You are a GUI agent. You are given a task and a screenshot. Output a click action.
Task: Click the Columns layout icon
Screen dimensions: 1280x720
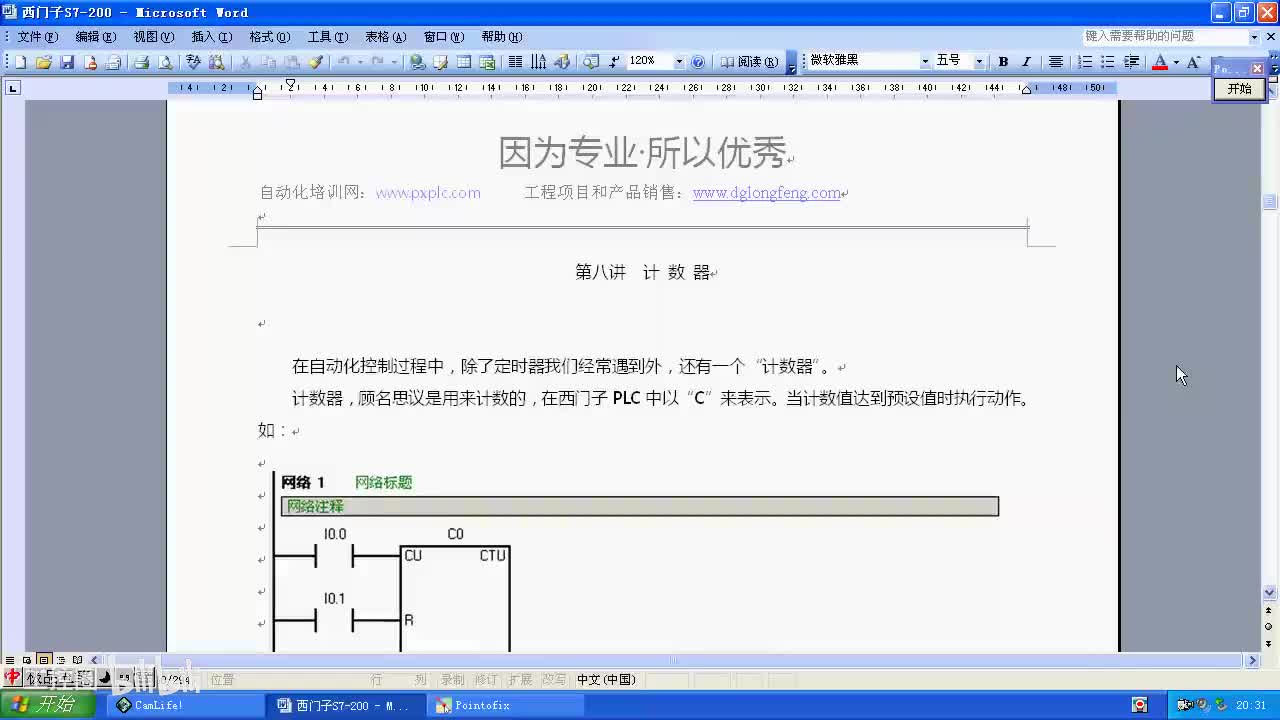(x=515, y=62)
